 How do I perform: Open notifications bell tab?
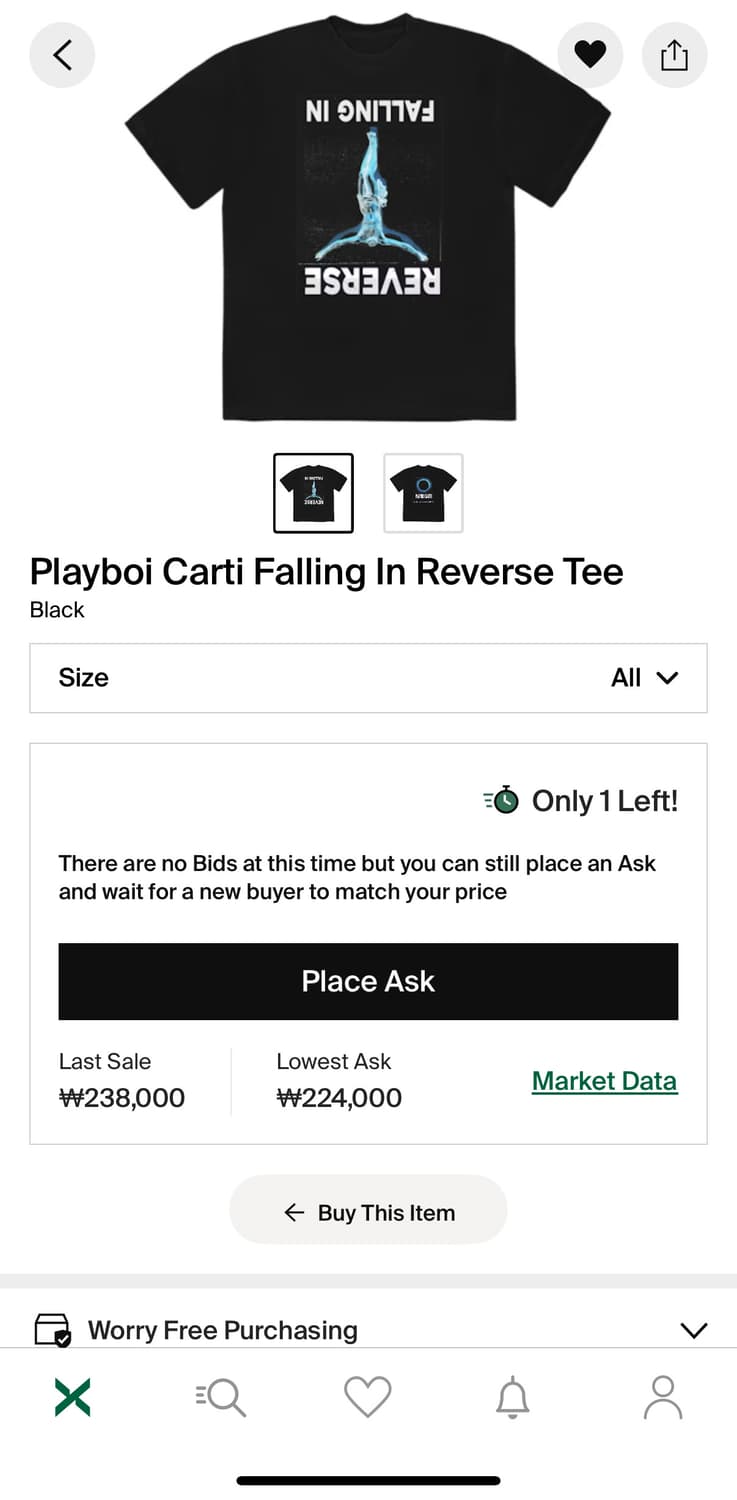click(x=513, y=1397)
